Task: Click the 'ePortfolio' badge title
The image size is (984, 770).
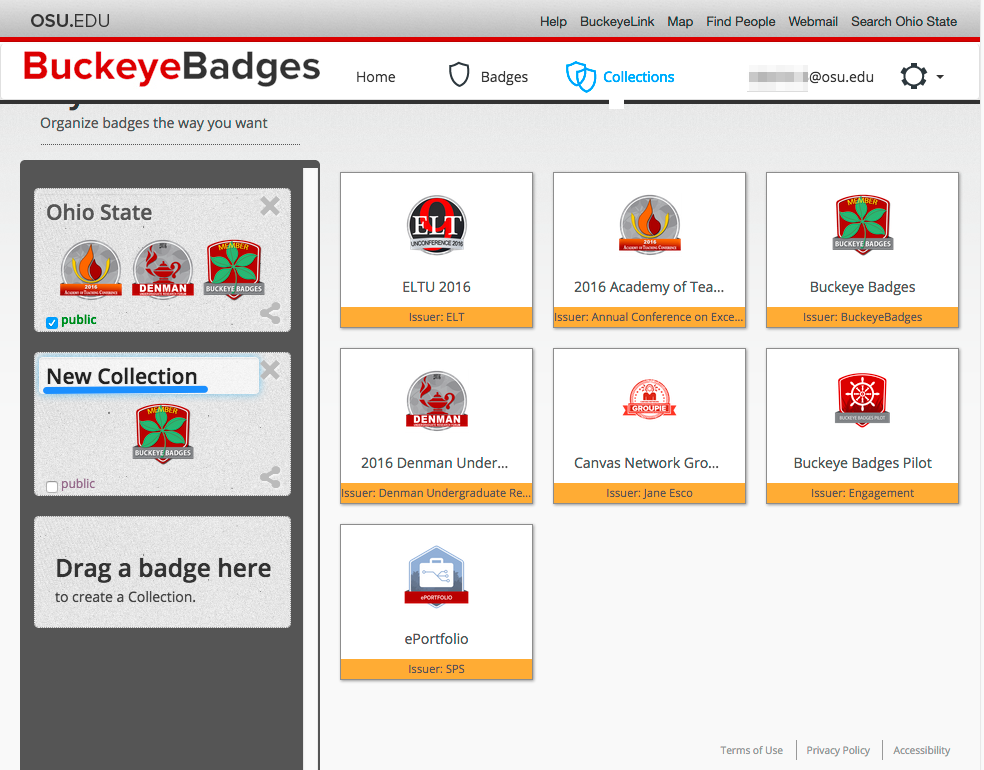Action: (436, 639)
